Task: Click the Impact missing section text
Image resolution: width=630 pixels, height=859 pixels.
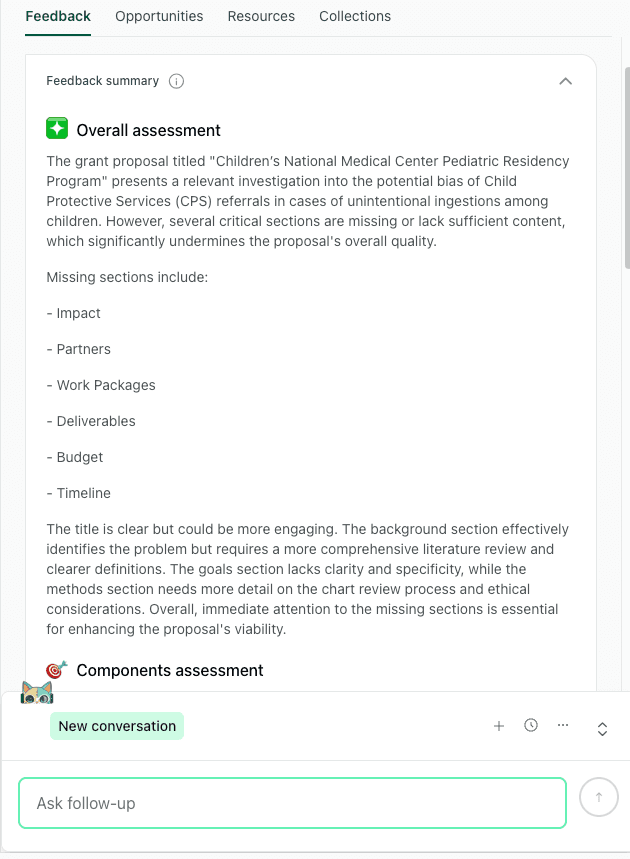Action: pos(73,313)
